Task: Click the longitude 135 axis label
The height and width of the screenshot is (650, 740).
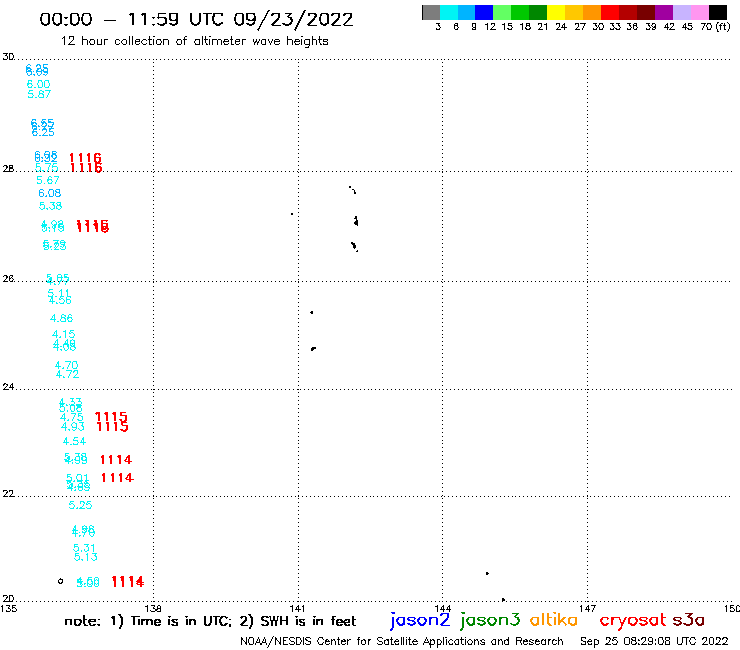Action: pos(8,608)
